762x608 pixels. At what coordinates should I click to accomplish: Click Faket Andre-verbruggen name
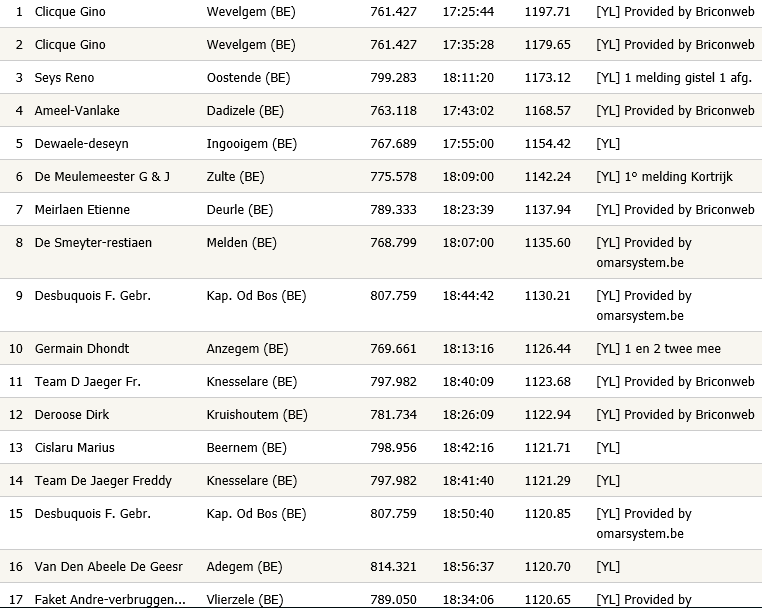[110, 600]
